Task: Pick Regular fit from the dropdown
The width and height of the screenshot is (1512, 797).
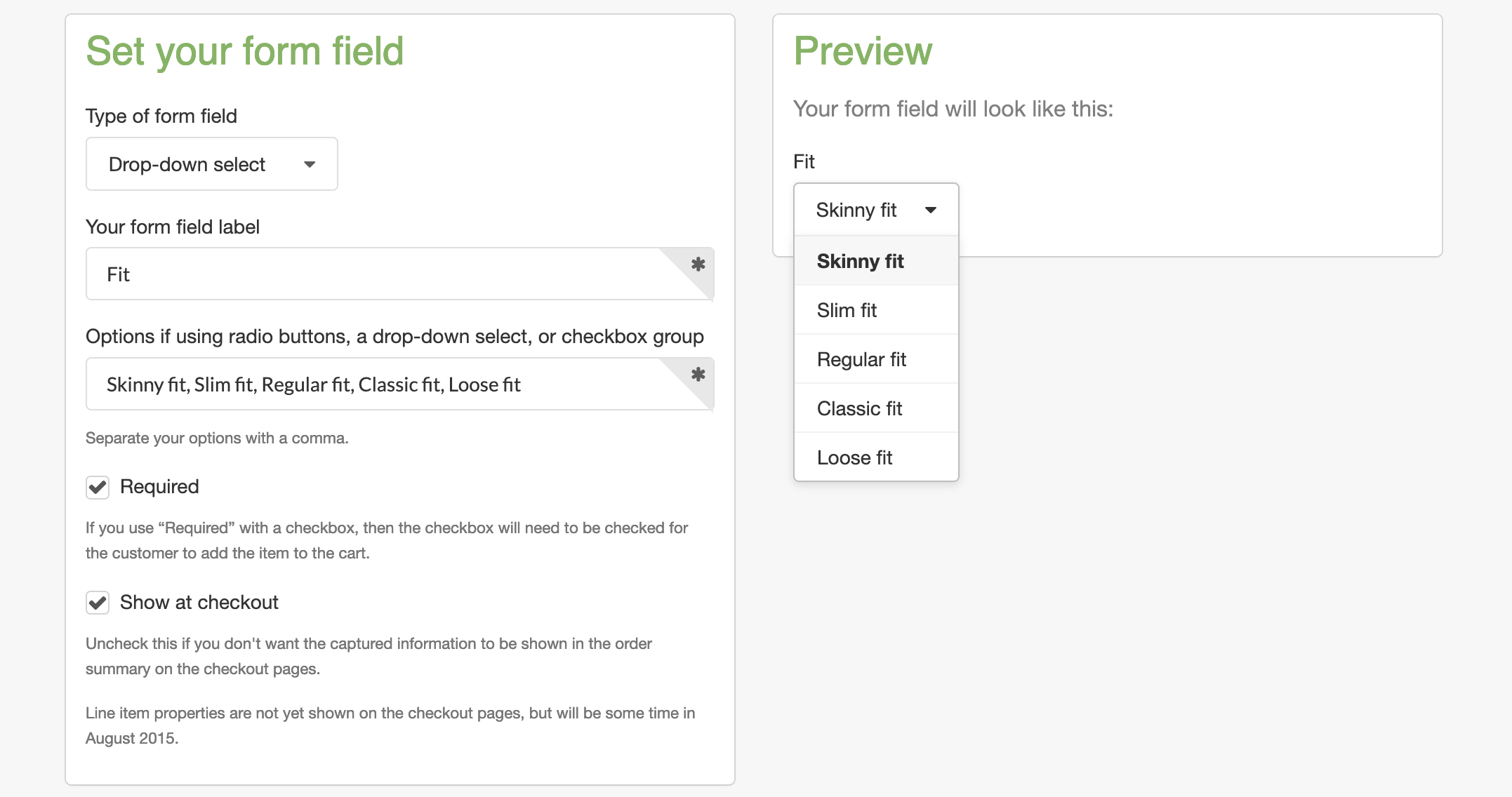Action: [862, 359]
